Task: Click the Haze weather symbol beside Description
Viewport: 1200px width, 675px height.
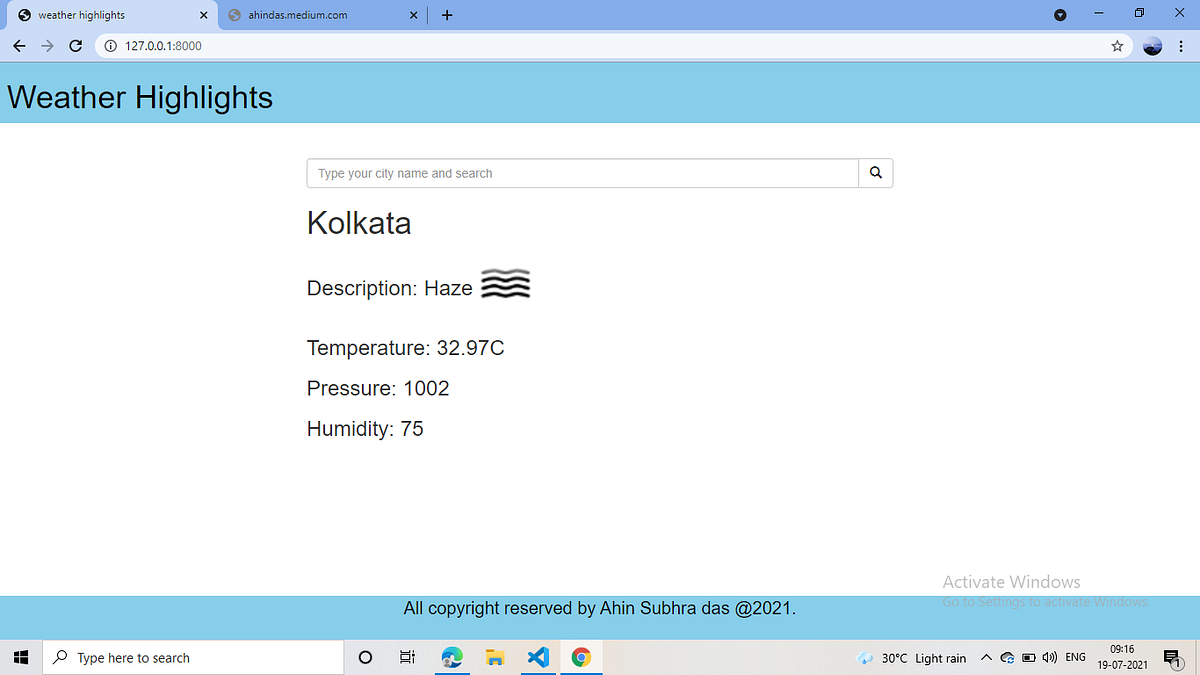Action: pos(505,284)
